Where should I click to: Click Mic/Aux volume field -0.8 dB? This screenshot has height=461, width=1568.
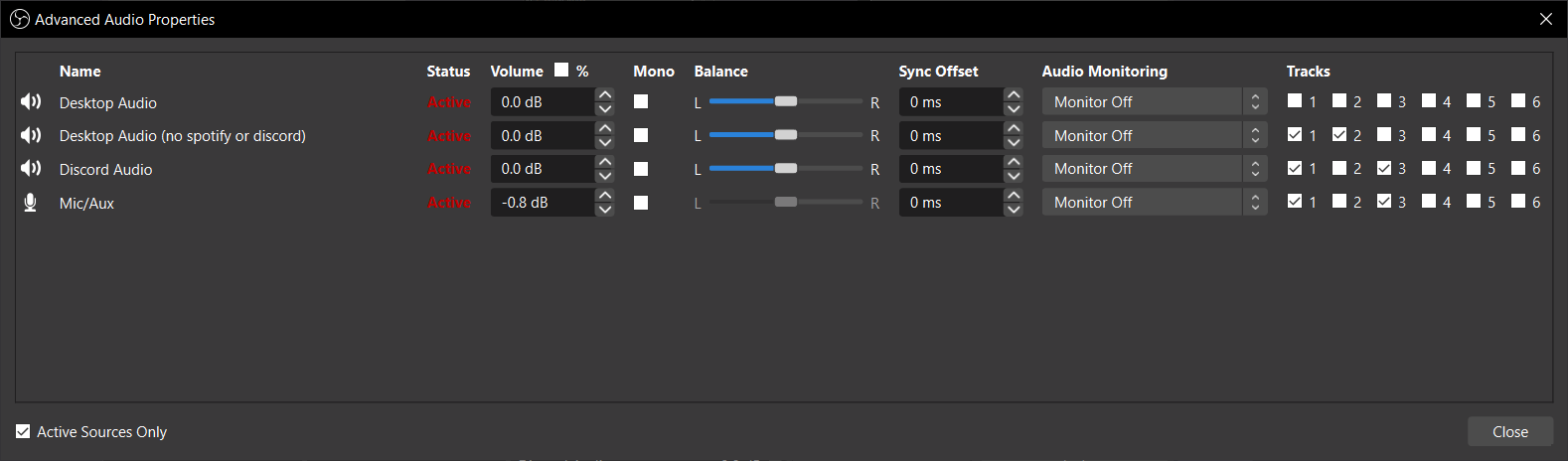click(543, 203)
